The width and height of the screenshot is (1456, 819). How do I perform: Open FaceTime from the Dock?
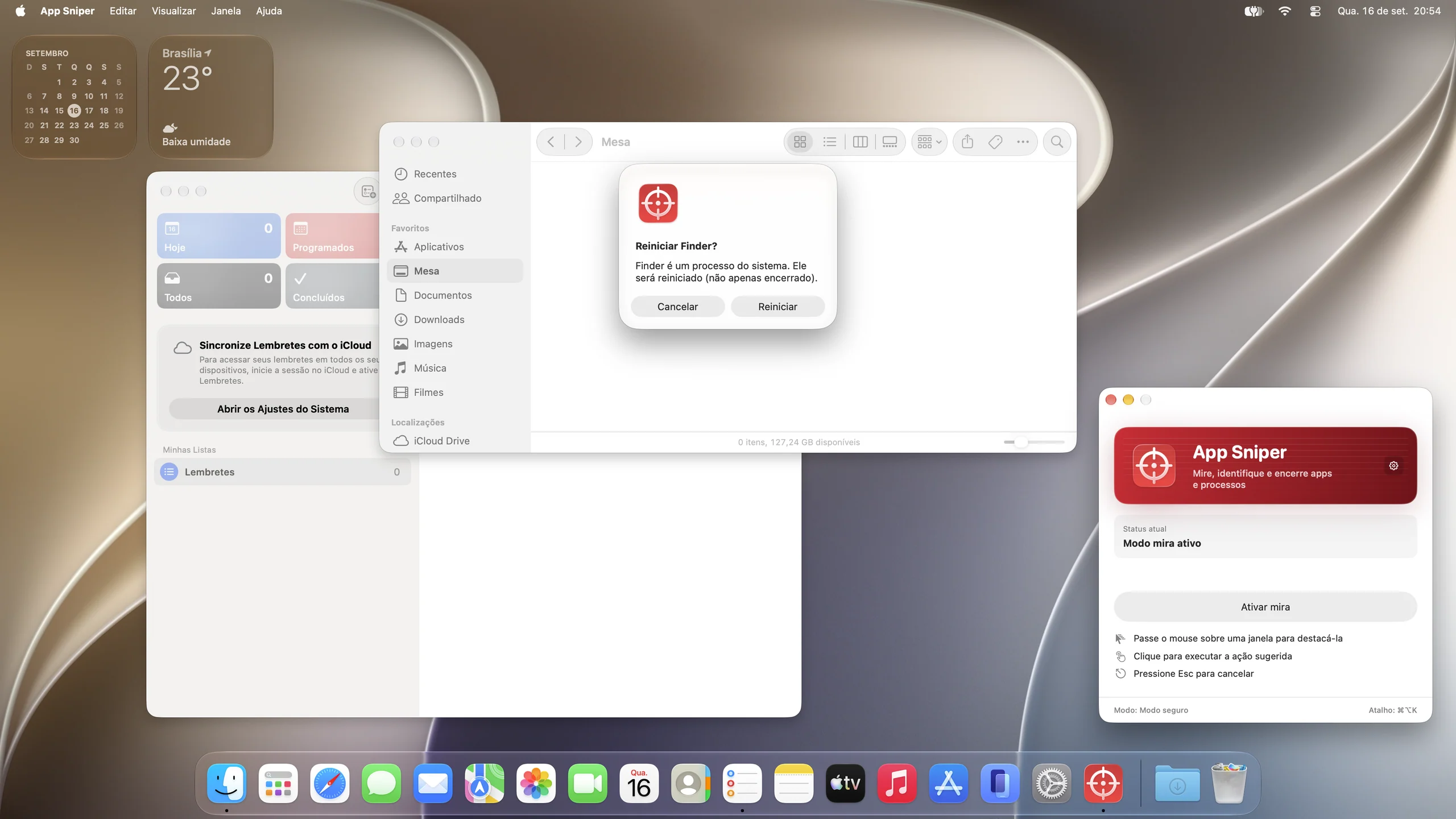tap(588, 783)
